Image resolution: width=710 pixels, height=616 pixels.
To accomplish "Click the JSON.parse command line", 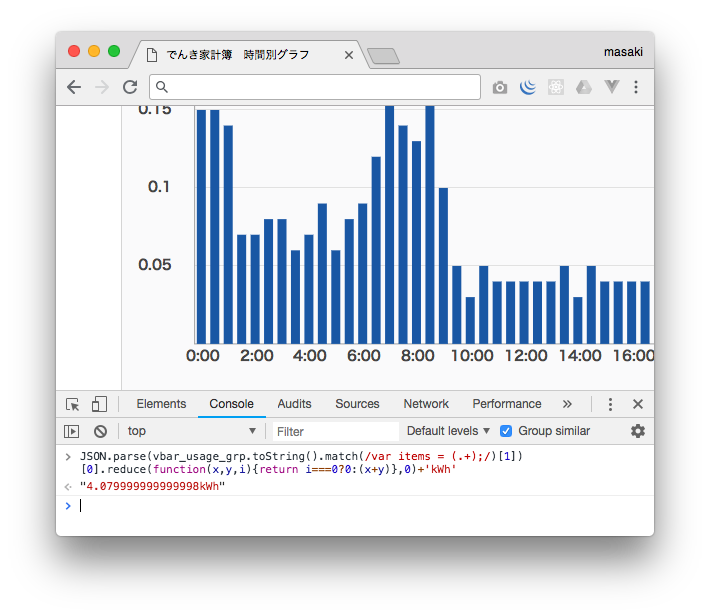I will [x=301, y=462].
